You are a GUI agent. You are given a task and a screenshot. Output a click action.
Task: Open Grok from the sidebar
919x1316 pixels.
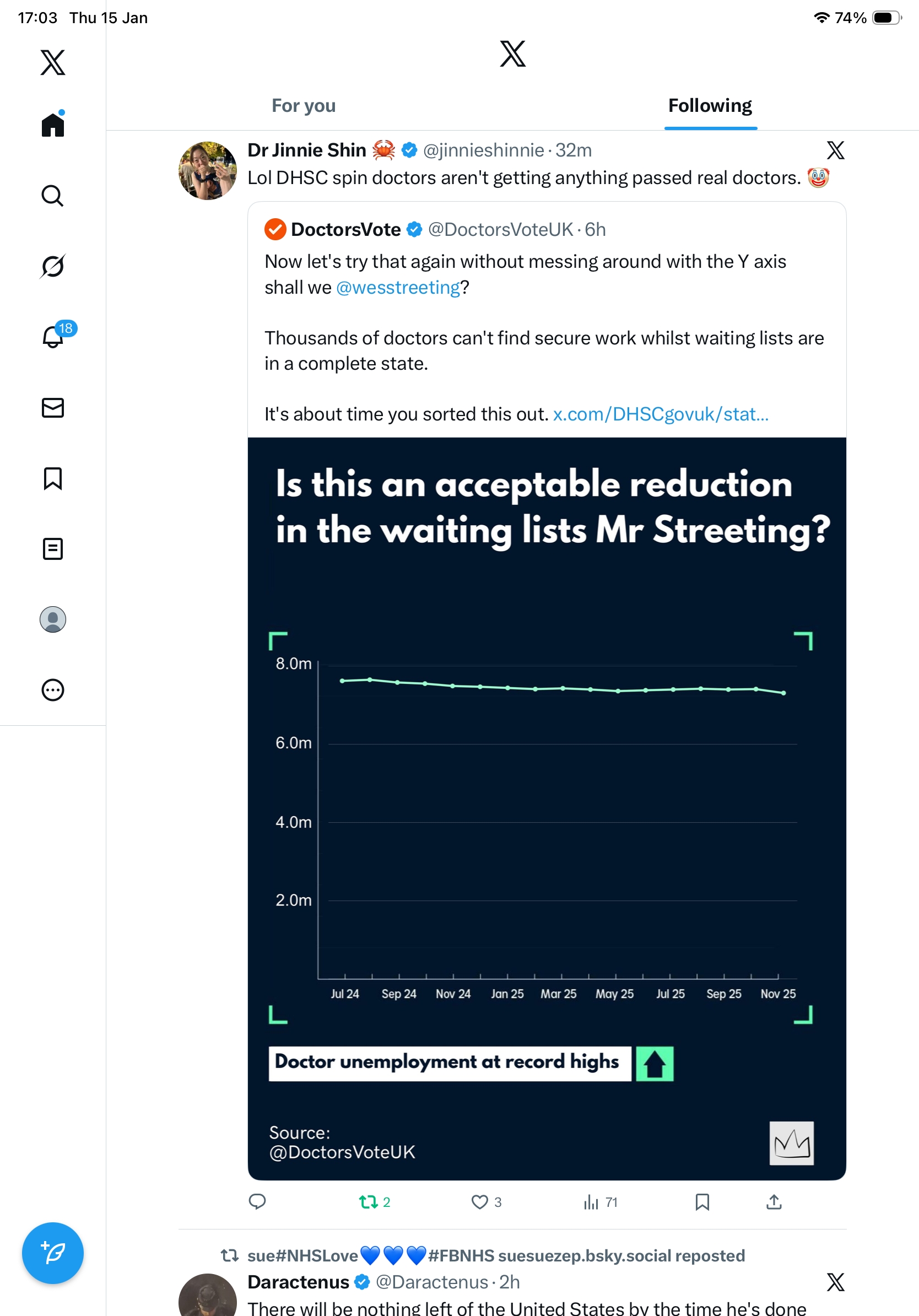(x=52, y=267)
